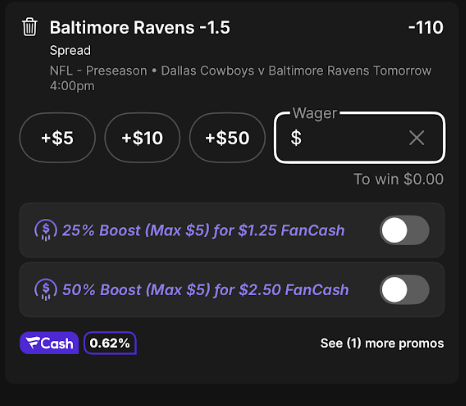Select the Baltimore Ravens -1.5 title
The height and width of the screenshot is (406, 466).
[x=140, y=27]
